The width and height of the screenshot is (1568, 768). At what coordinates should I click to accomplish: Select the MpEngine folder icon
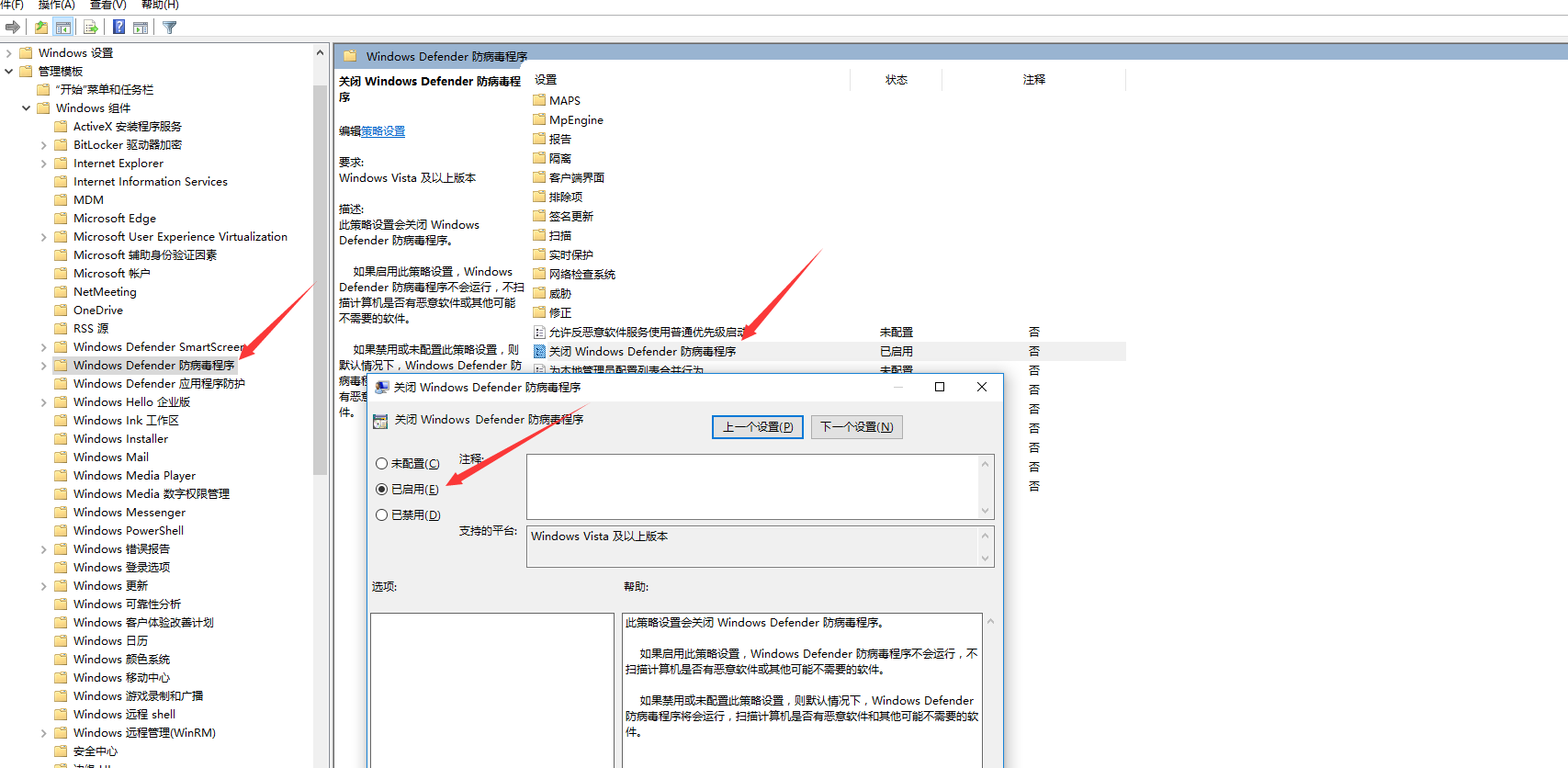(540, 119)
